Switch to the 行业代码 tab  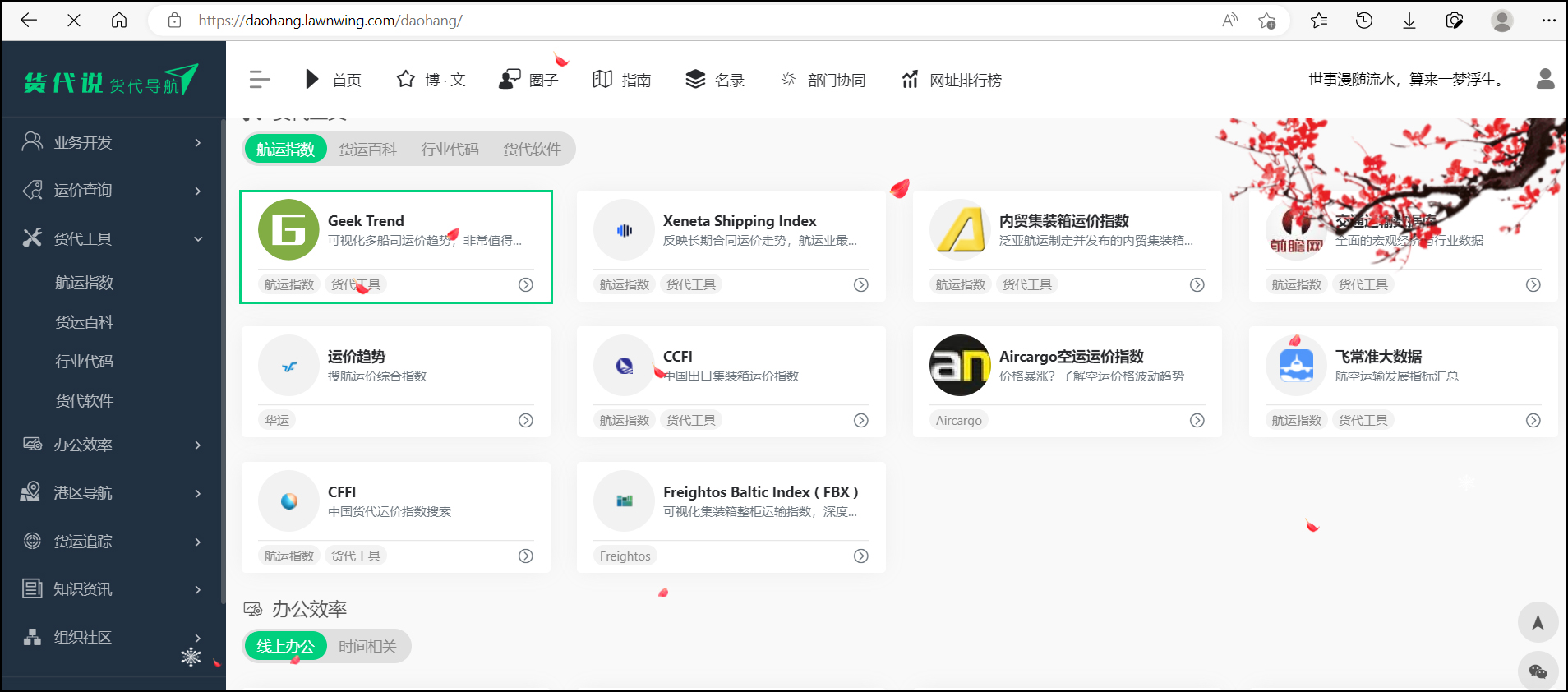pos(450,149)
